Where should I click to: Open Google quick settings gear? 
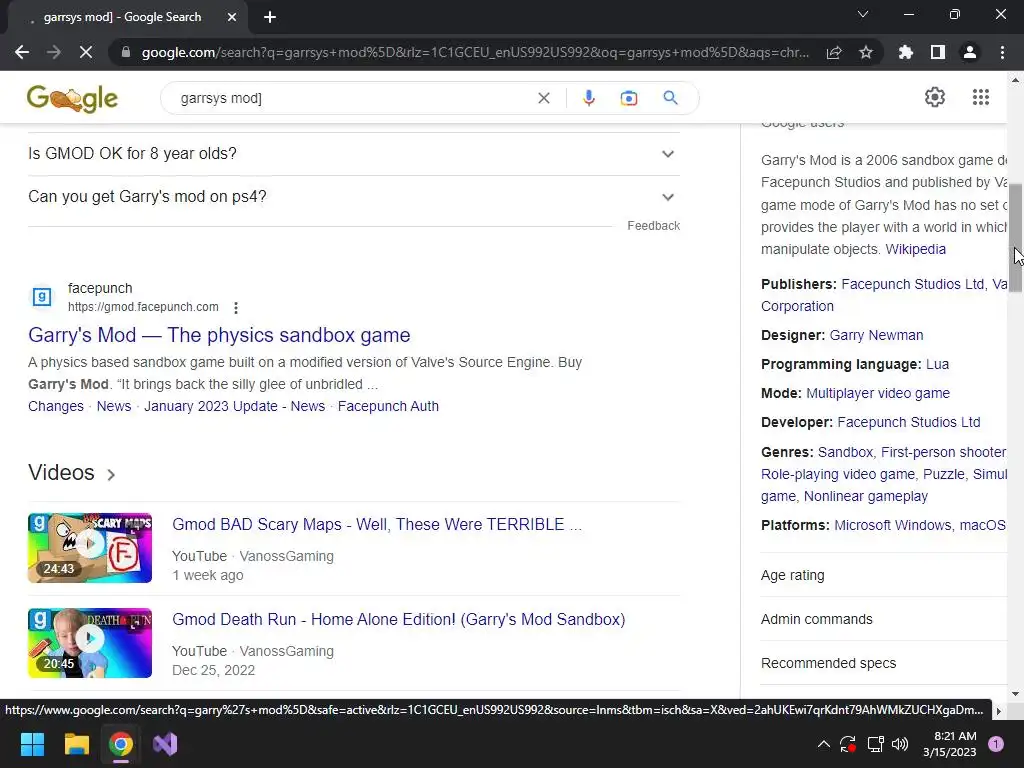[935, 97]
